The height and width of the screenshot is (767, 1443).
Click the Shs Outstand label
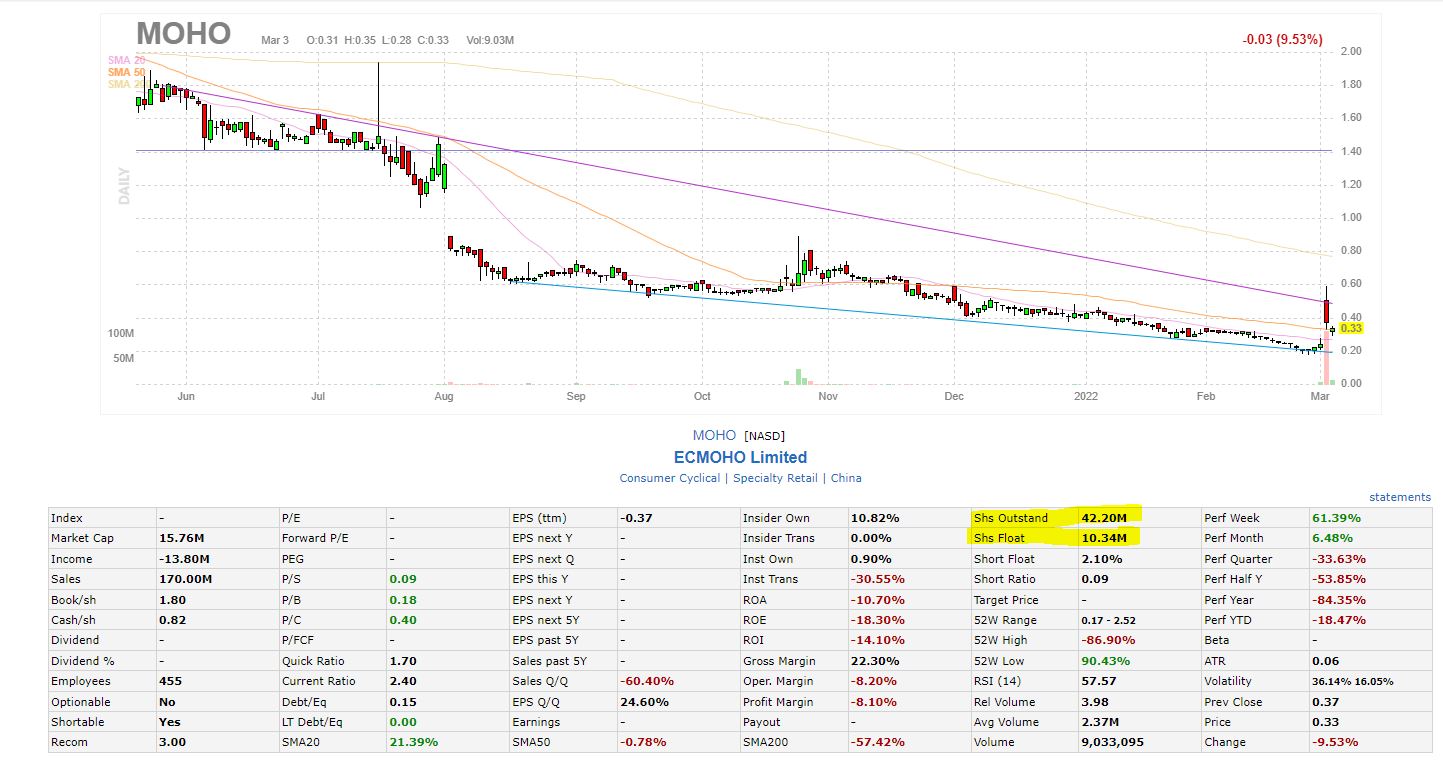point(1011,518)
